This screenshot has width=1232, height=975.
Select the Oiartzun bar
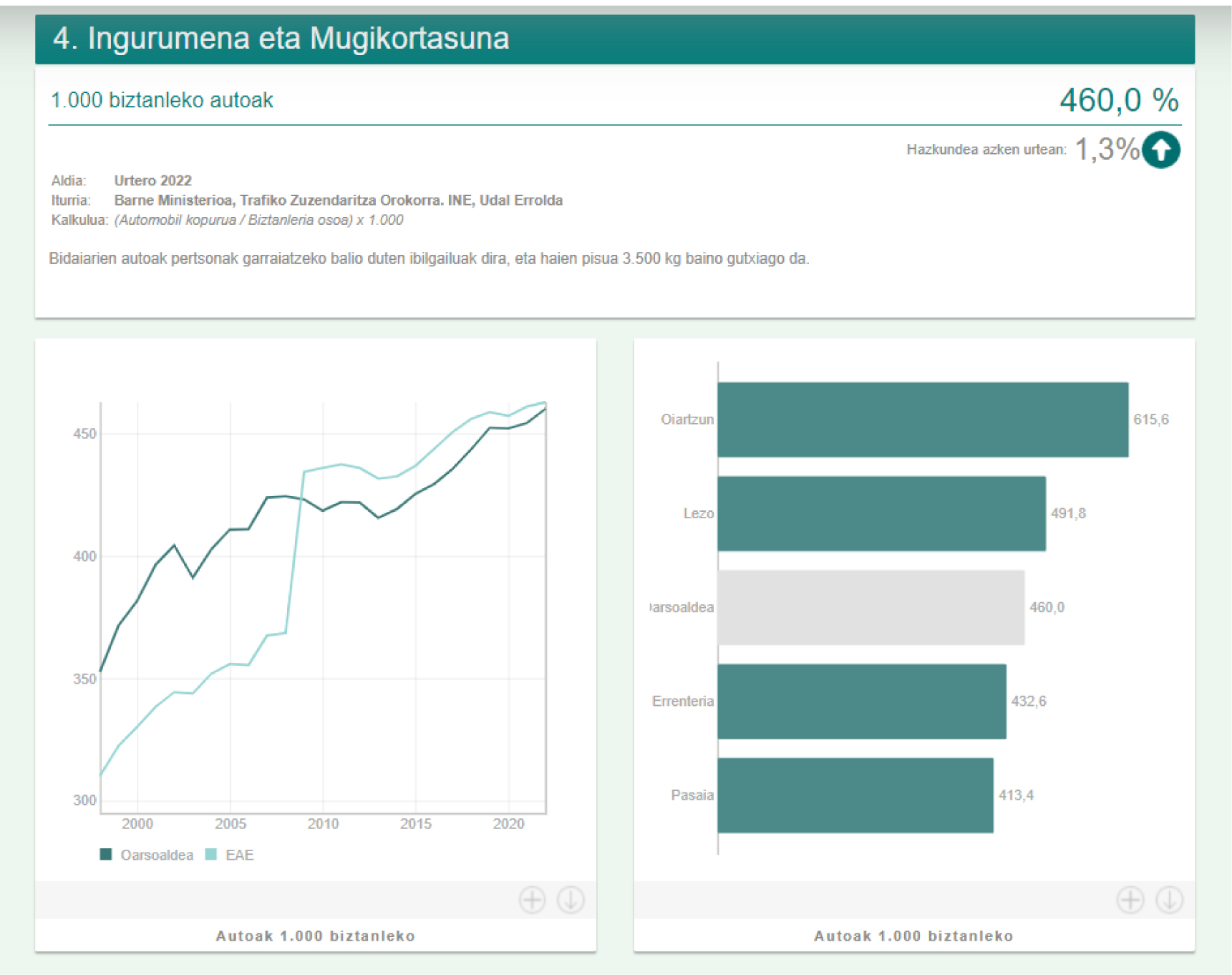[923, 419]
